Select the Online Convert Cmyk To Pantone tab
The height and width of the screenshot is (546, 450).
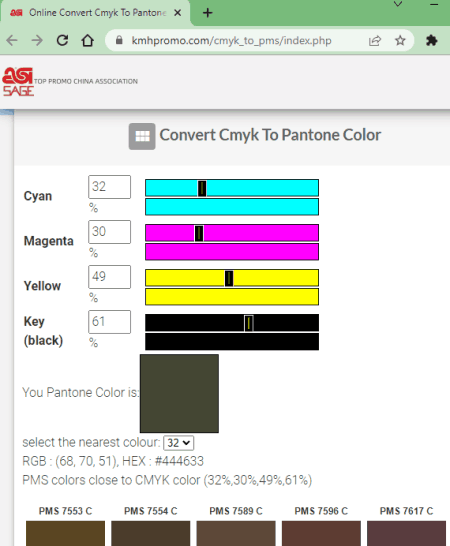[95, 13]
